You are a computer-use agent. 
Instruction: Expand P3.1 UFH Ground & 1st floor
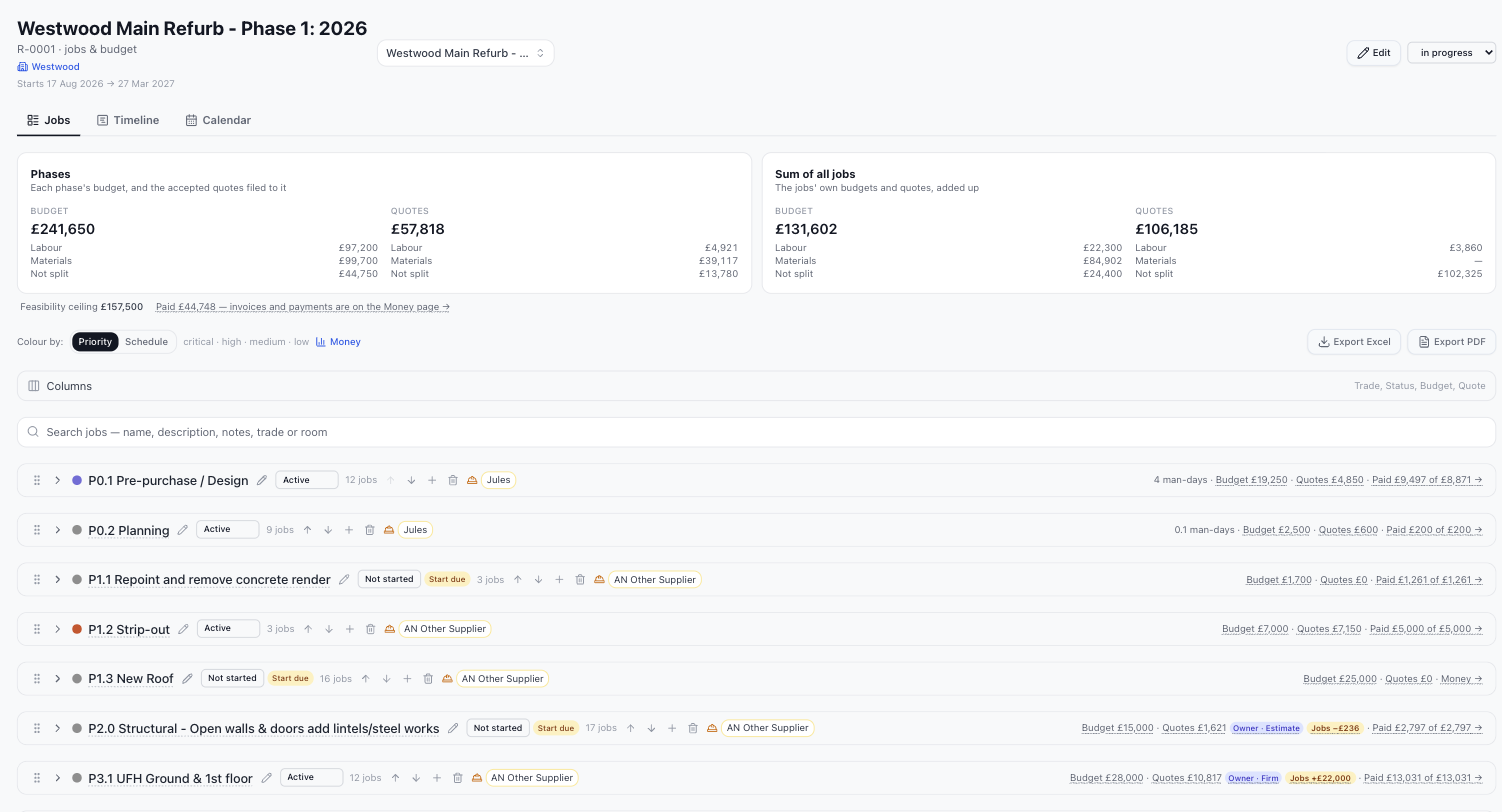tap(58, 777)
